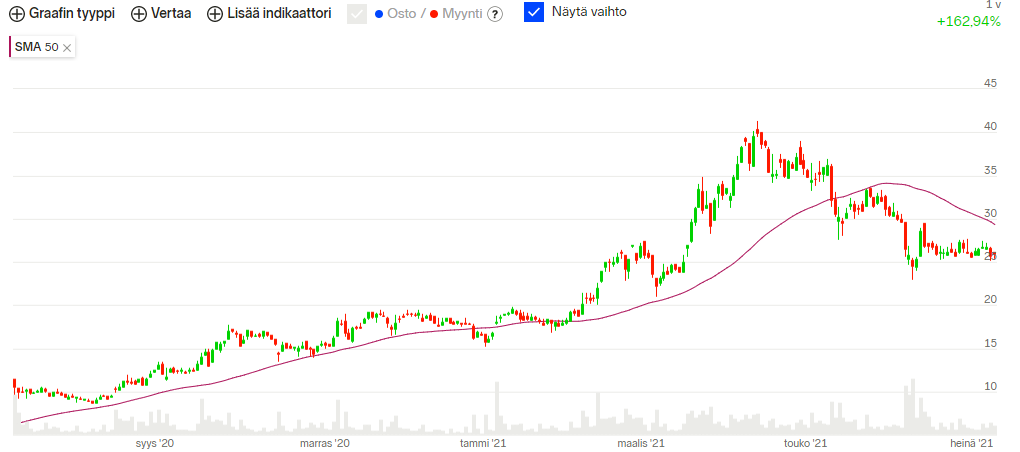
Task: Click the touko '21 date axis label
Action: click(806, 442)
